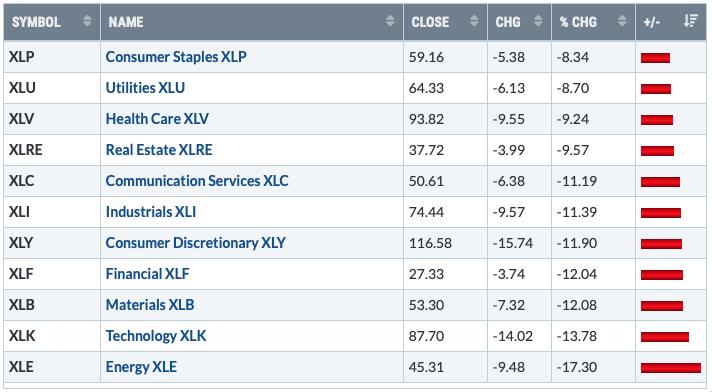Open the Consumer Staples XLP link
This screenshot has height=392, width=712.
click(x=176, y=57)
